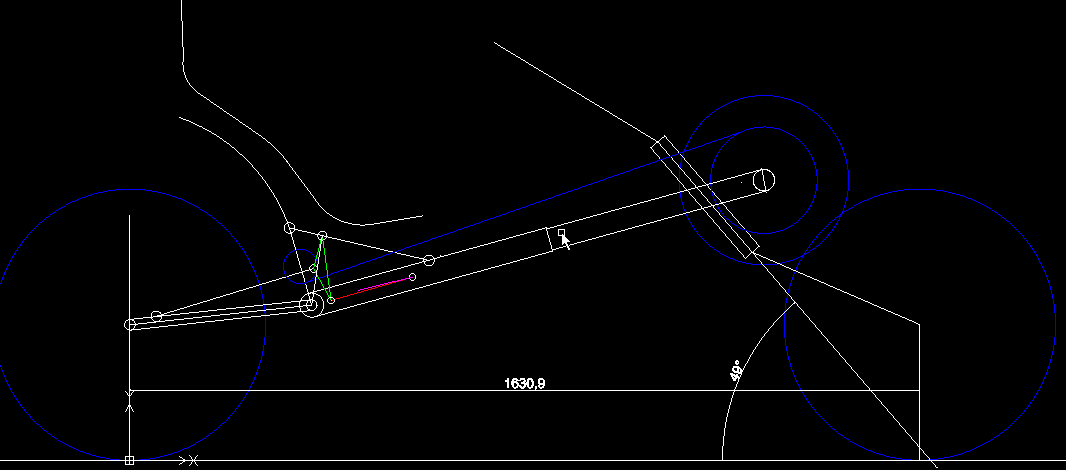Select the small circle on the green line midpoint
Viewport: 1066px width, 470px height.
[x=313, y=268]
